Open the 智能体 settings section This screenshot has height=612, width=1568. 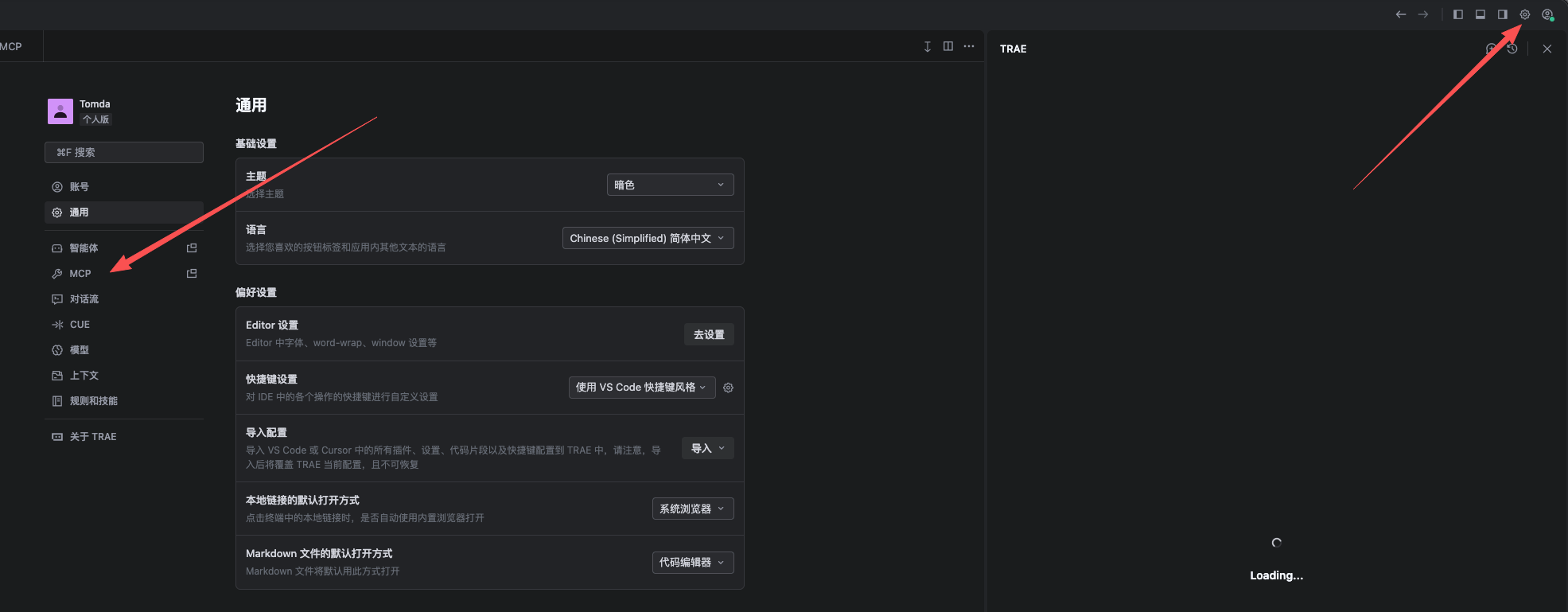click(124, 248)
